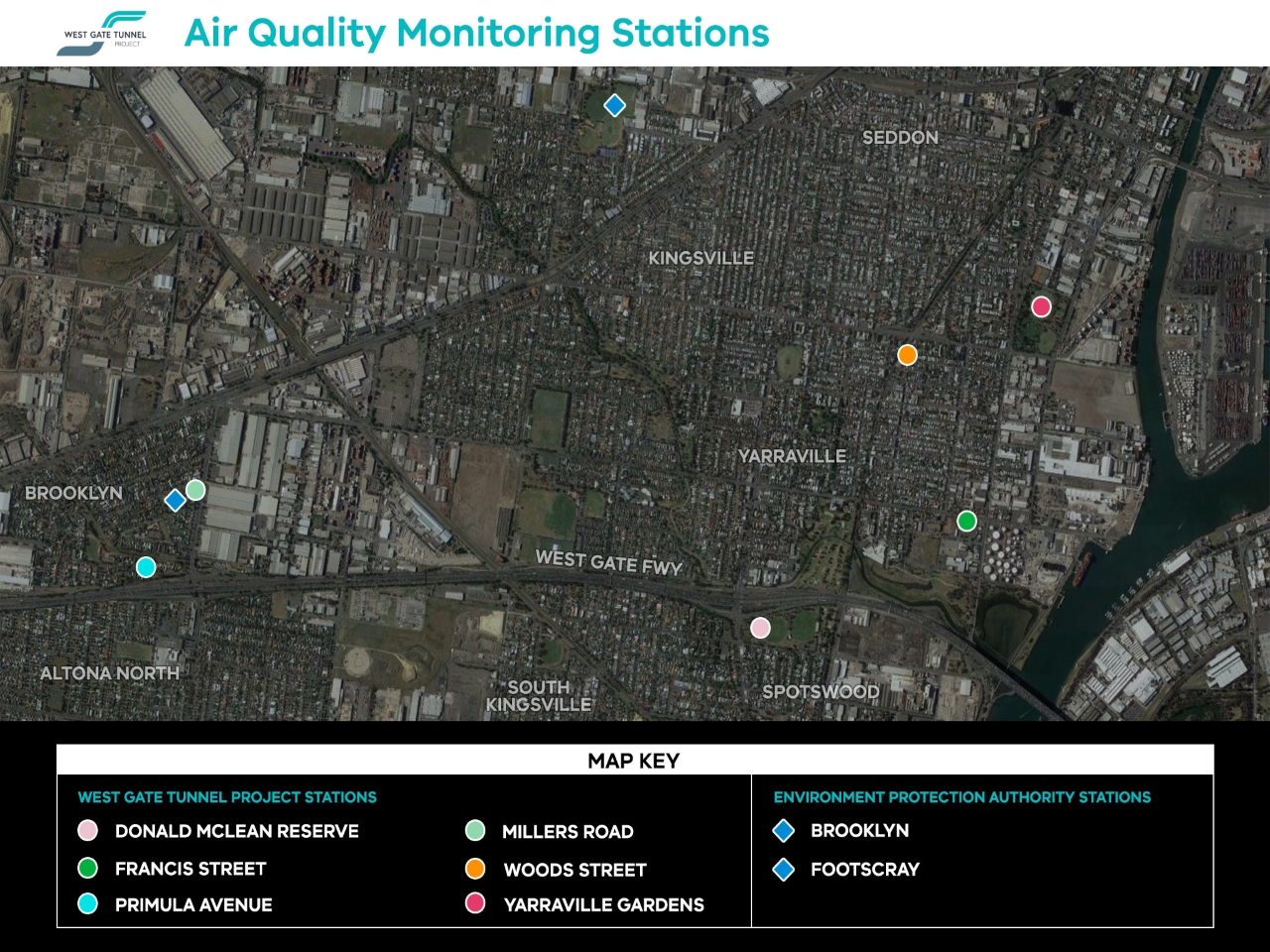1270x952 pixels.
Task: Click the Francis Street legend label
Action: [190, 869]
